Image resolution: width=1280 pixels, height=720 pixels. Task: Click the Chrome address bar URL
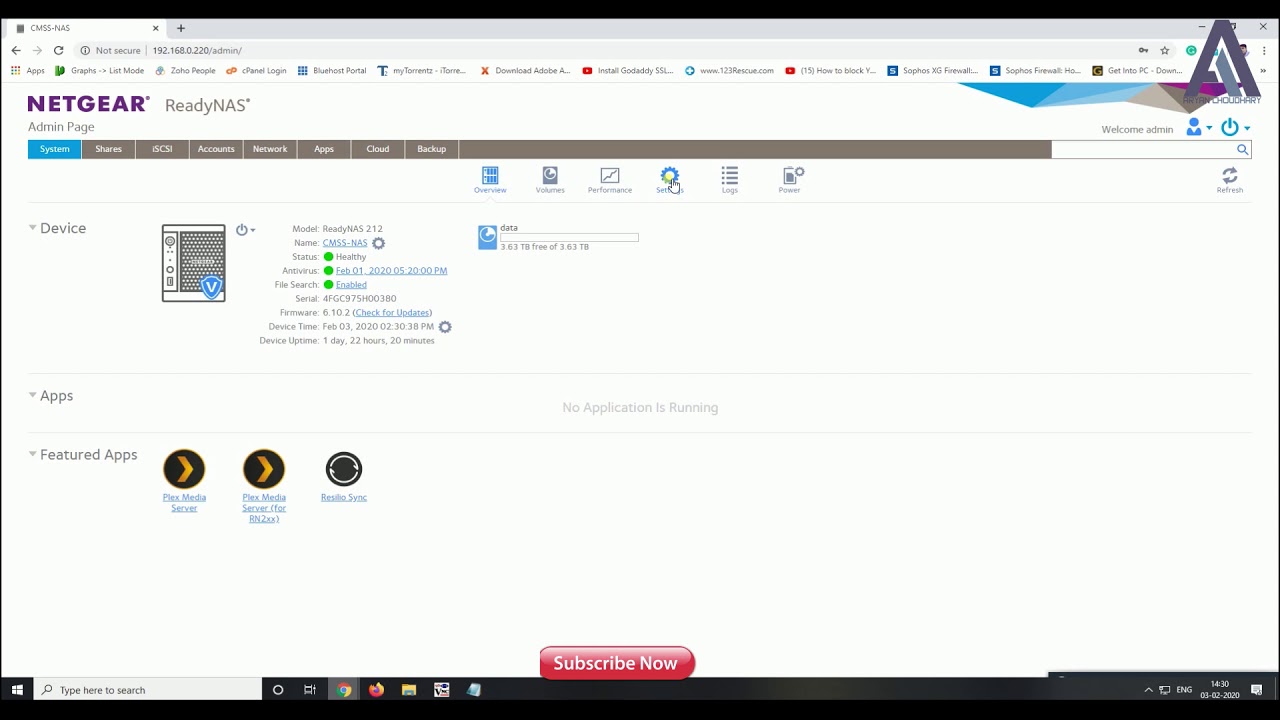pos(197,50)
